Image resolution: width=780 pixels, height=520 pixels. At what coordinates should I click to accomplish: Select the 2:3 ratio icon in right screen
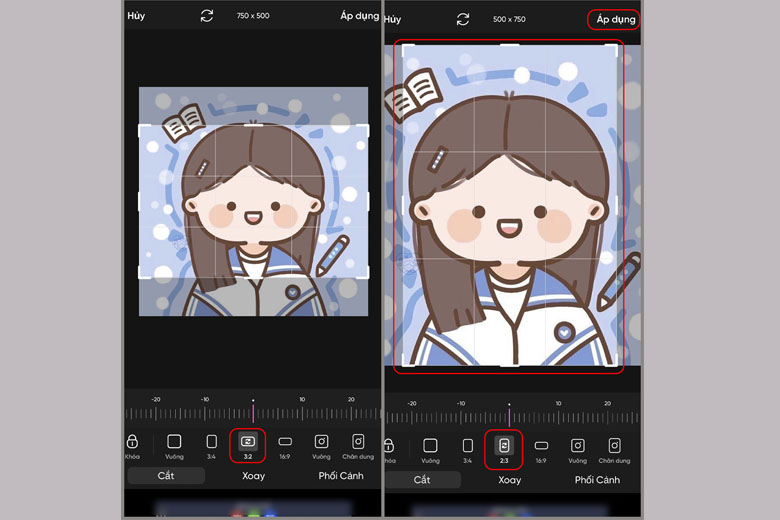[505, 445]
